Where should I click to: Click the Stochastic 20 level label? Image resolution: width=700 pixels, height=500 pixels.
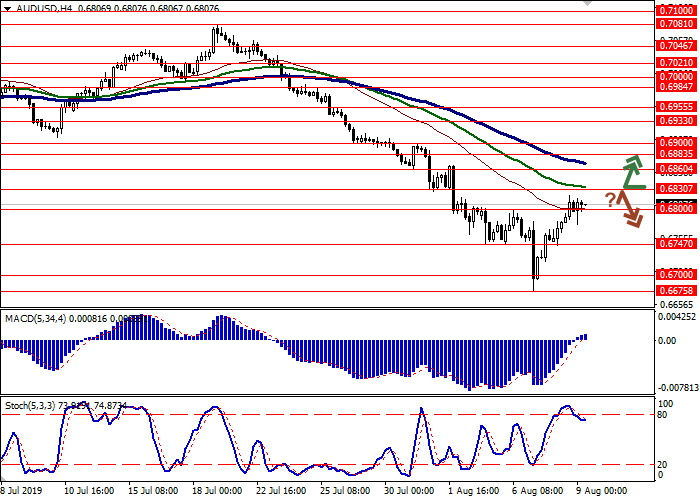(x=662, y=464)
